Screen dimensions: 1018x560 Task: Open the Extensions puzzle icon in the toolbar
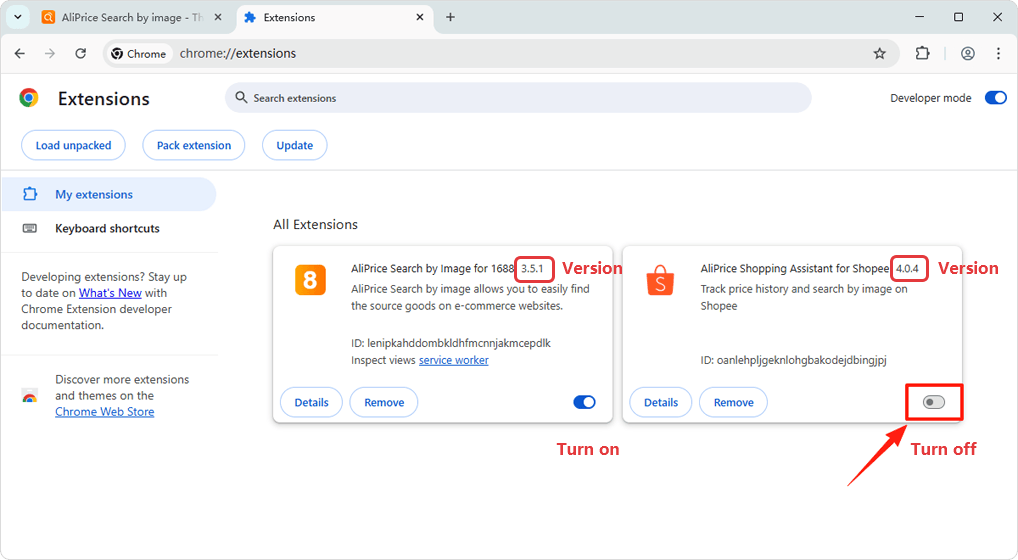tap(922, 54)
